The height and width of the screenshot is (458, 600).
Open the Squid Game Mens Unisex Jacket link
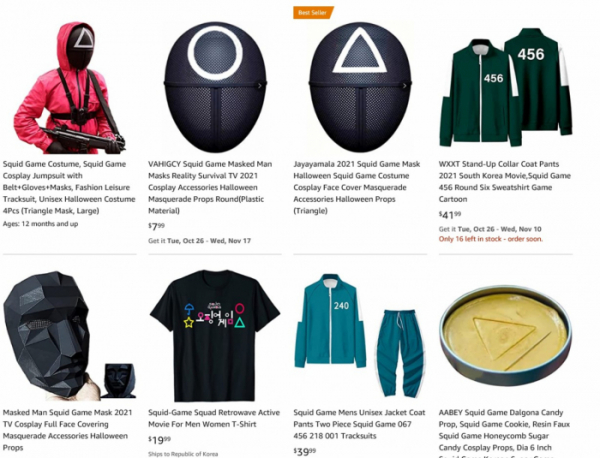pyautogui.click(x=359, y=424)
